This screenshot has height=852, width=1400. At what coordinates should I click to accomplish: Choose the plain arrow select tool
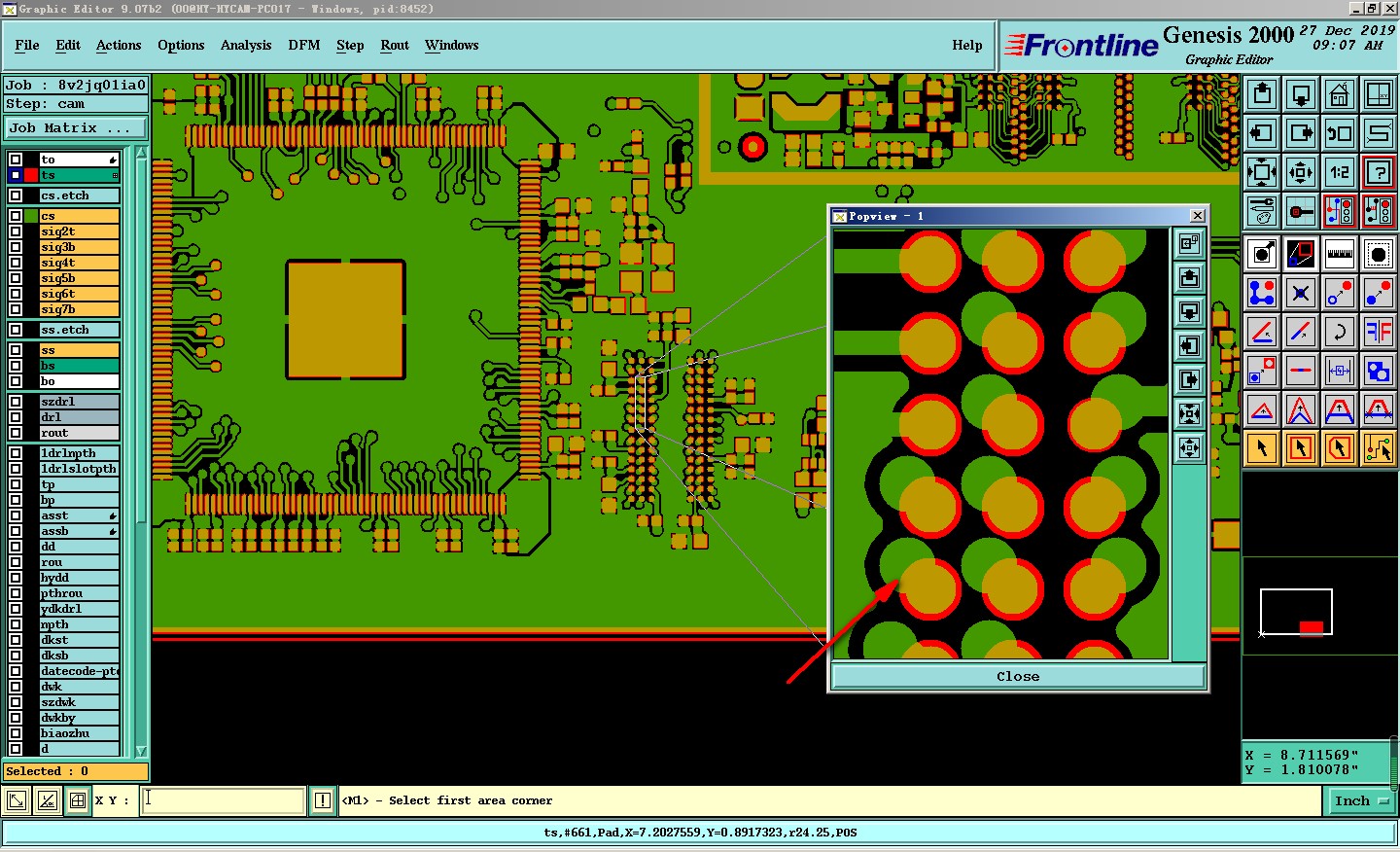(x=1262, y=448)
